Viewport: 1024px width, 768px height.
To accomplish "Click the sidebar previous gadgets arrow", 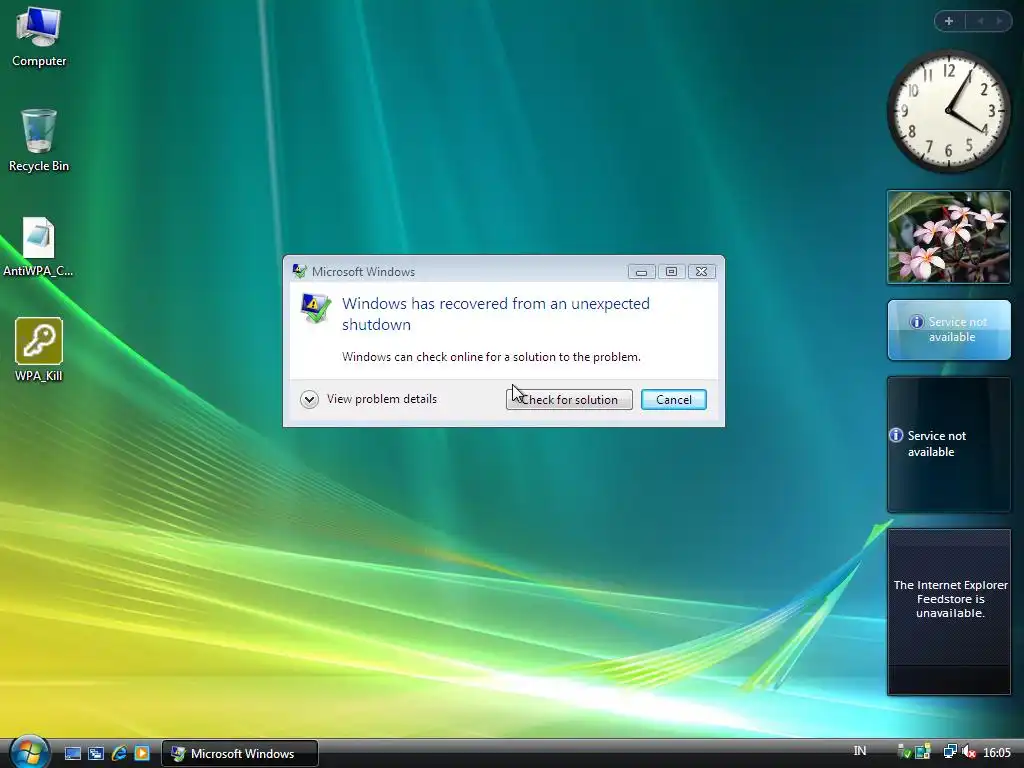I will [980, 21].
